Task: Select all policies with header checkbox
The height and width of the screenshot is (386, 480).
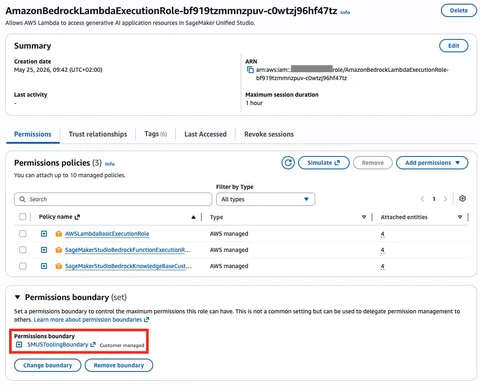Action: pyautogui.click(x=23, y=217)
